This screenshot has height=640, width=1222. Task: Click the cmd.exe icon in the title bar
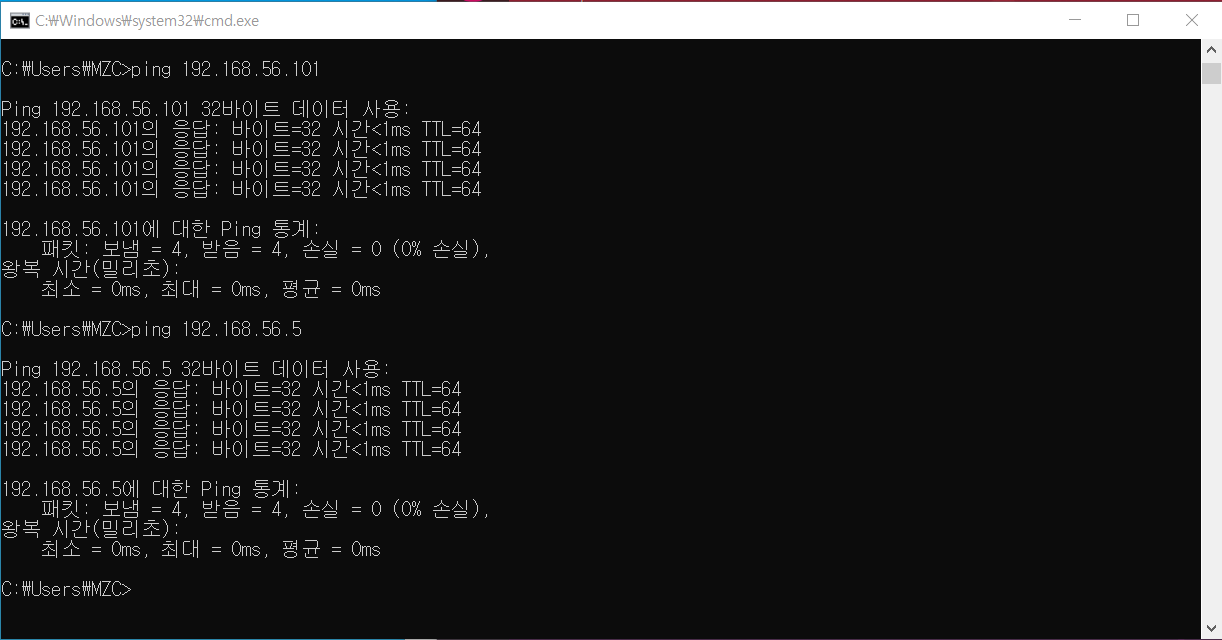coord(19,20)
